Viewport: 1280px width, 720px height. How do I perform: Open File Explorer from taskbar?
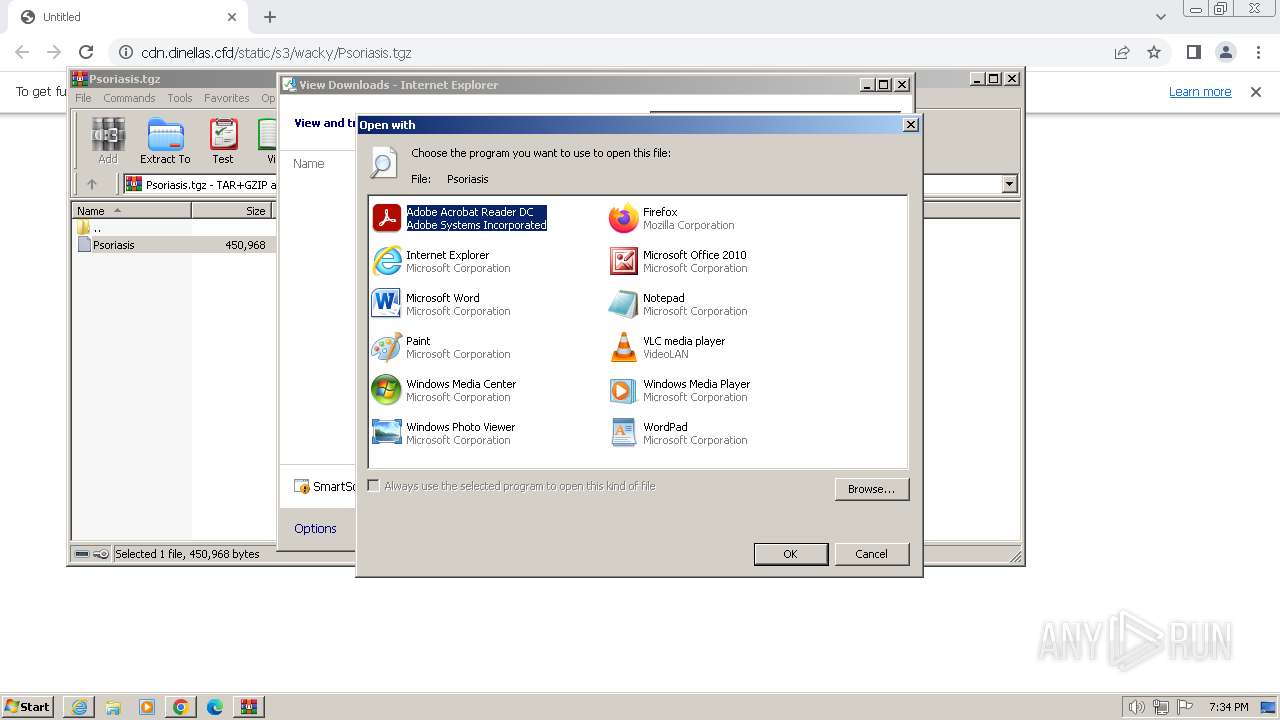(113, 707)
